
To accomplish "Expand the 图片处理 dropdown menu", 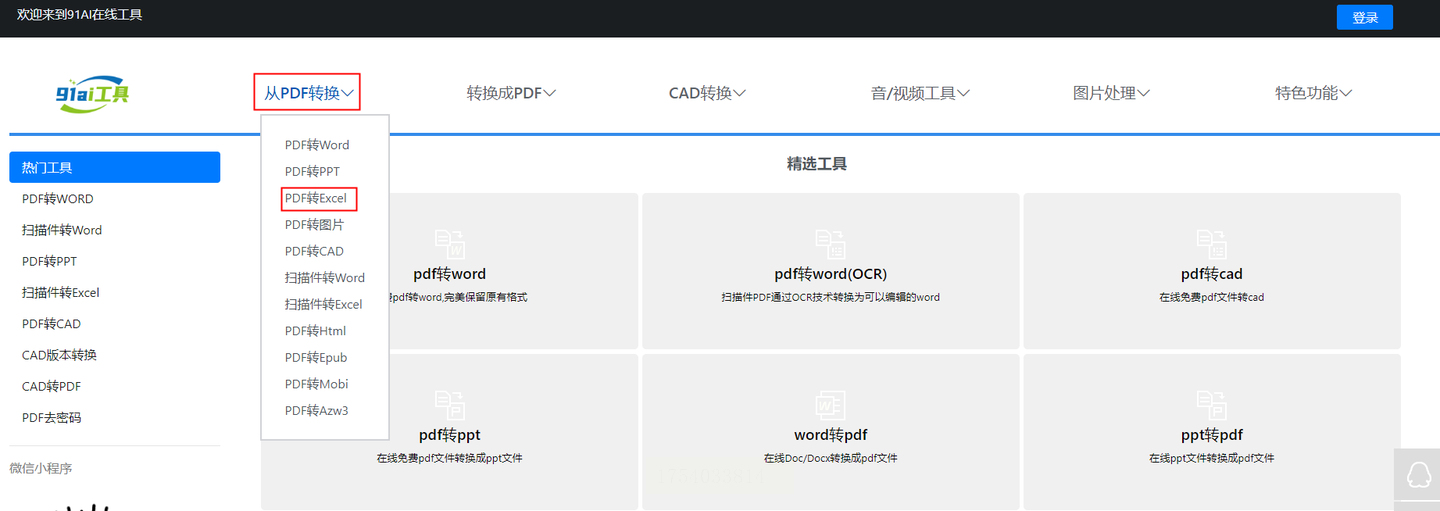I will 1111,93.
